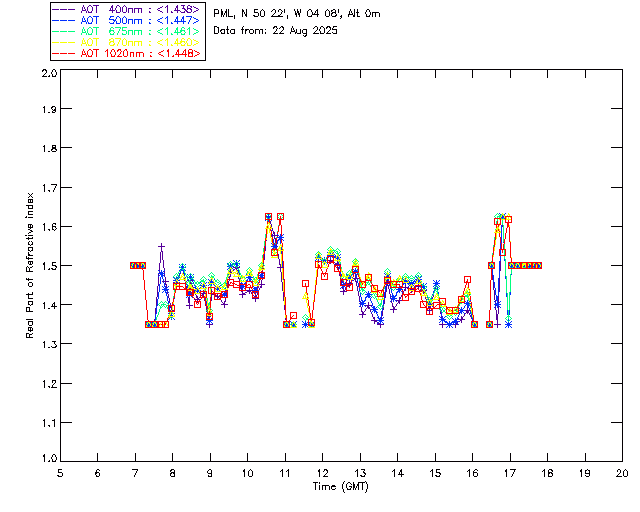Click the y-axis tick label 1.2
This screenshot has width=640, height=512.
pyautogui.click(x=49, y=384)
